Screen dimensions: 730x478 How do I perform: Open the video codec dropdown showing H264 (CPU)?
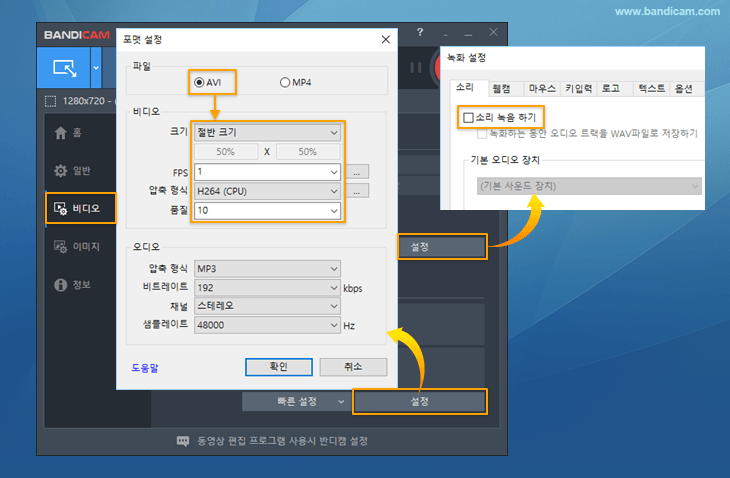(x=267, y=191)
